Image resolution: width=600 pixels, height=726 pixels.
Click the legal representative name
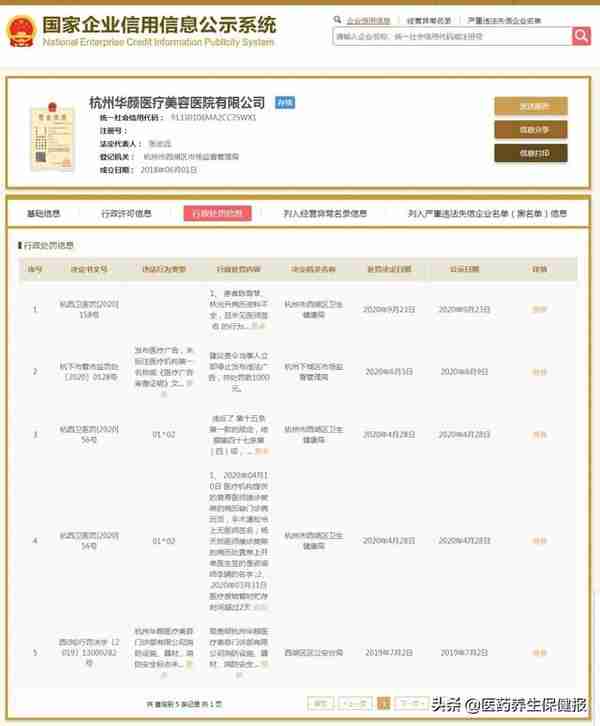click(x=160, y=144)
